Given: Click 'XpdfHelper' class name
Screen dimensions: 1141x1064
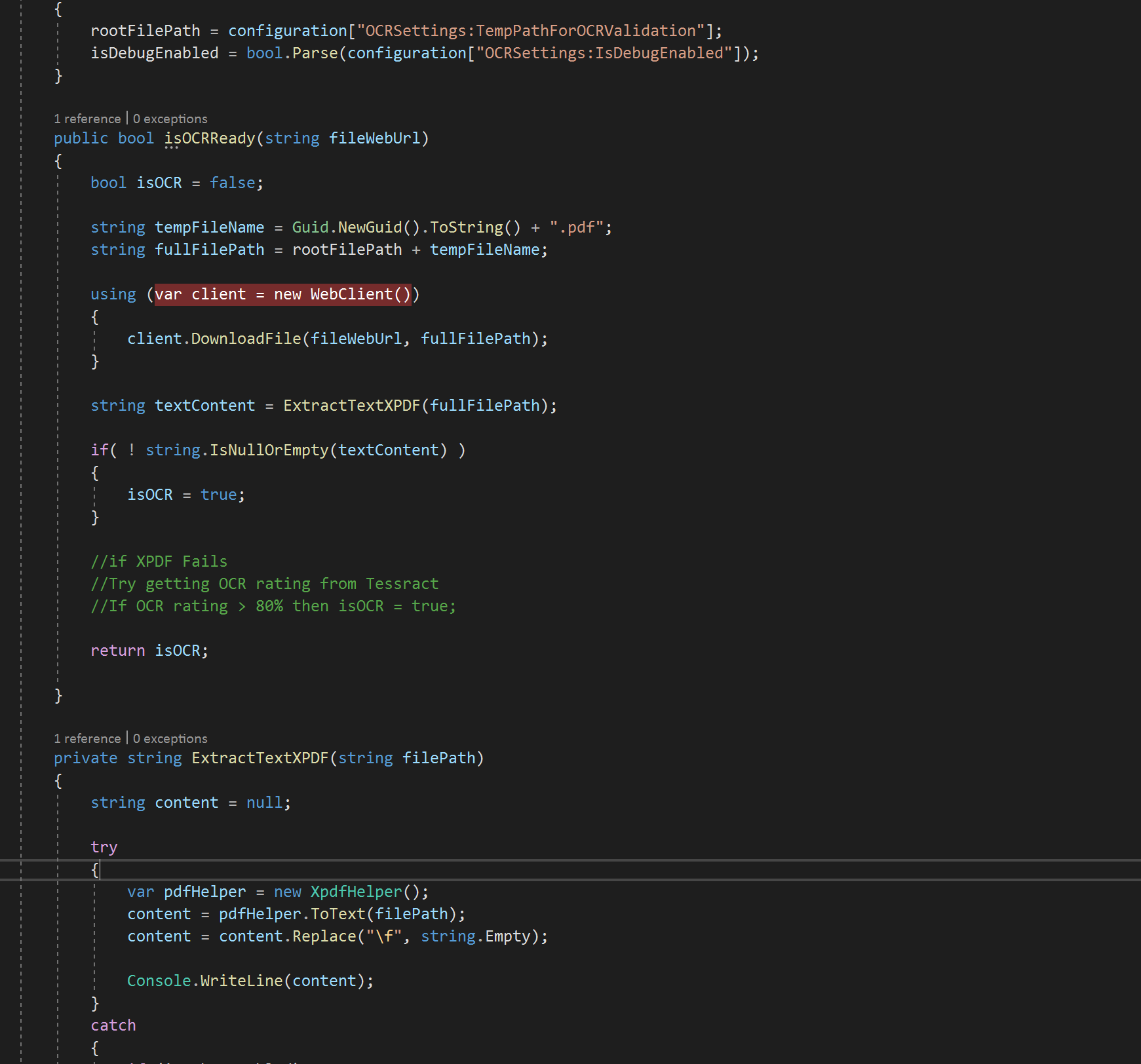Looking at the screenshot, I should tap(356, 892).
